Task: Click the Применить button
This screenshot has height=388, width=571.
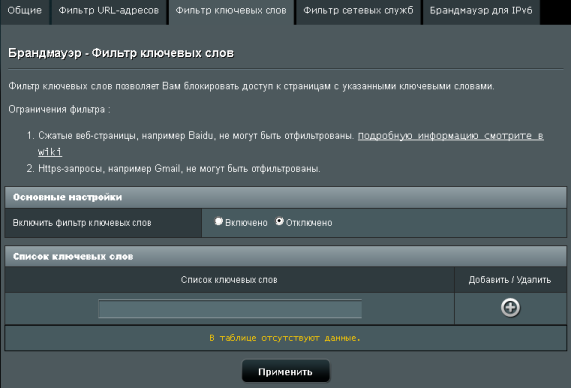Action: pyautogui.click(x=286, y=372)
